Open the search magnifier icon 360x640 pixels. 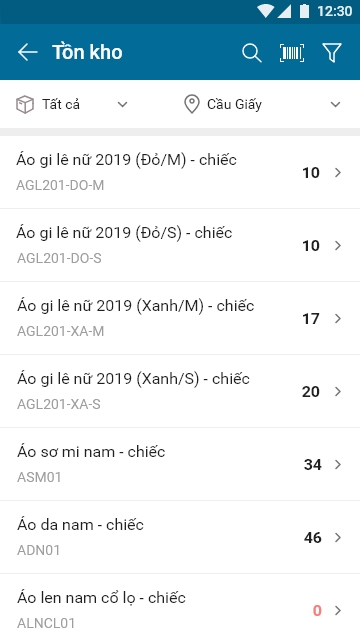(x=251, y=53)
